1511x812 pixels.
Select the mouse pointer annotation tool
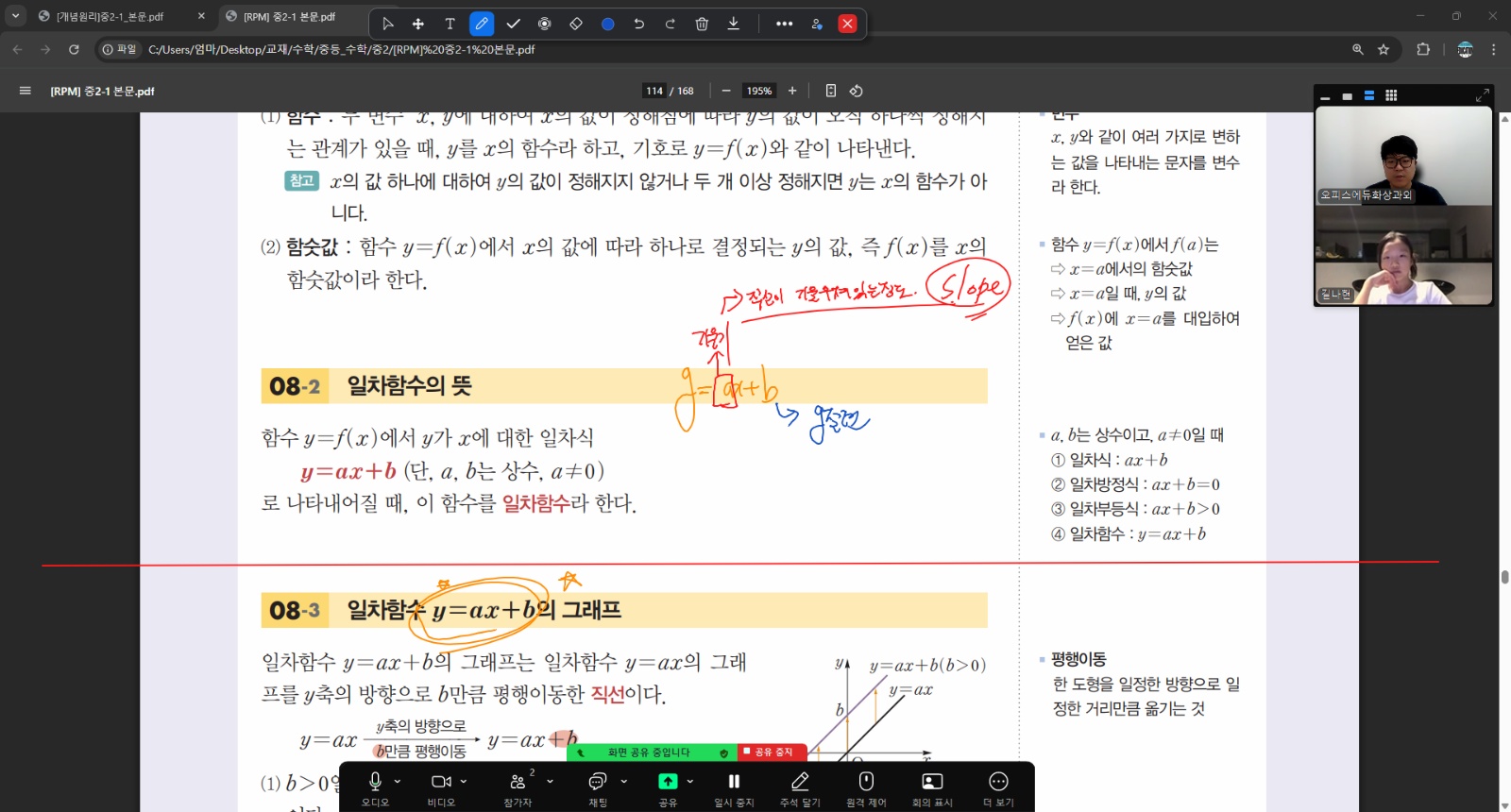coord(387,24)
